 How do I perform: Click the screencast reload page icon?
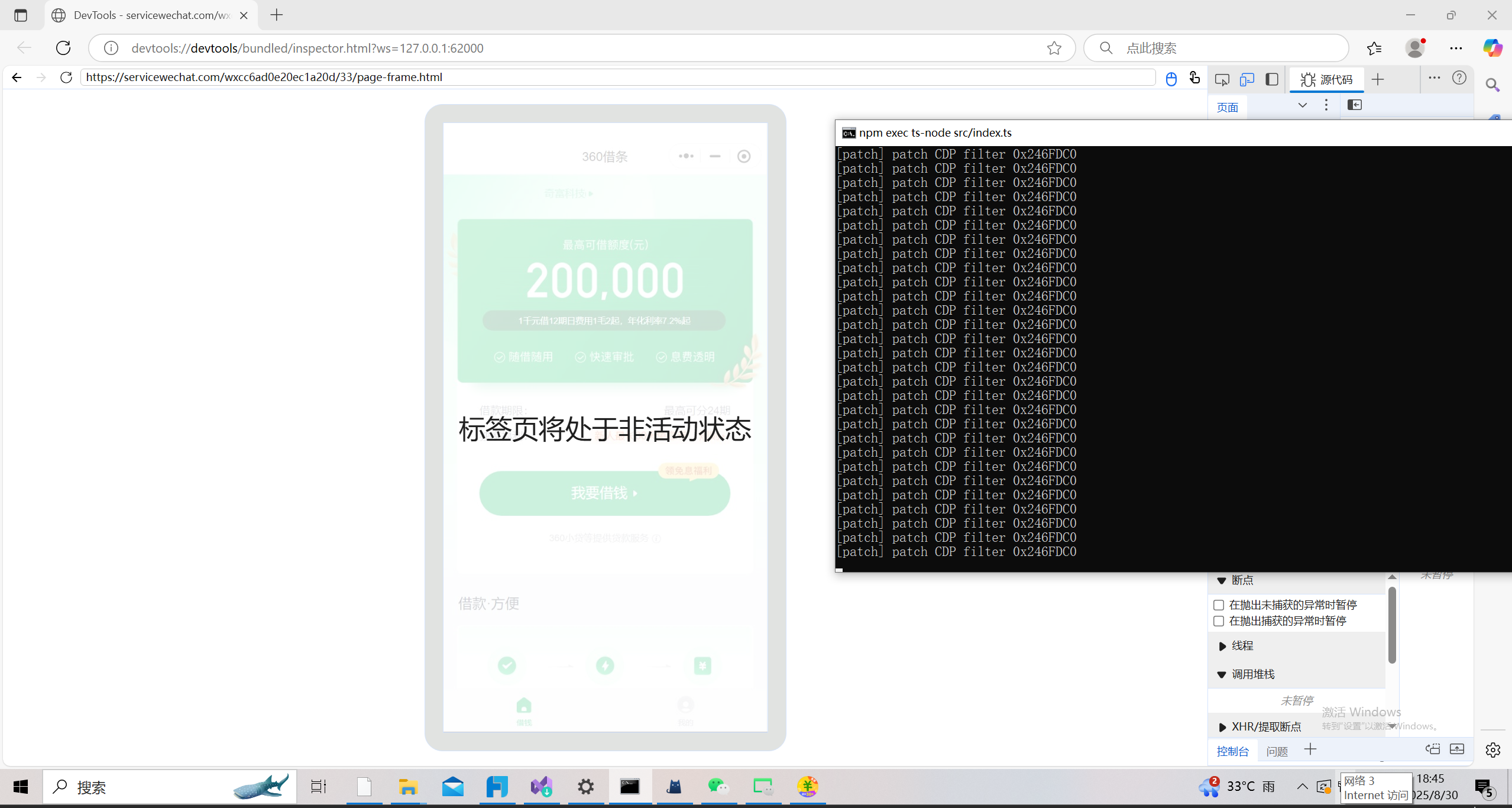[66, 77]
